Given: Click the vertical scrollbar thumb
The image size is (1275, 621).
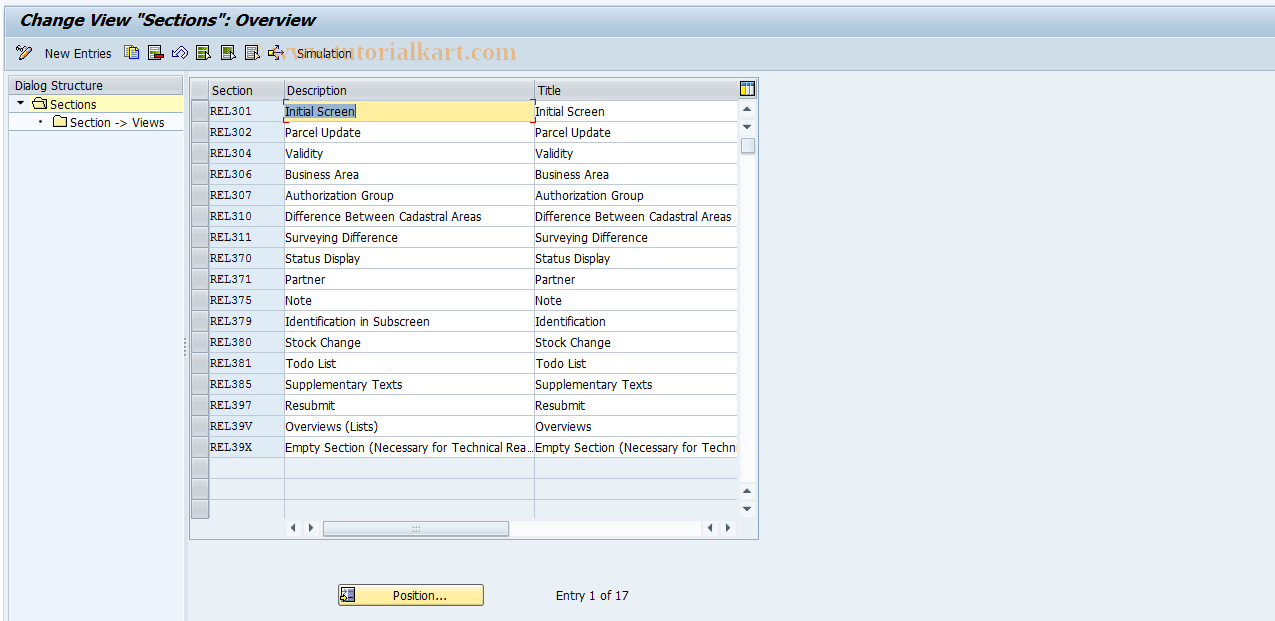Looking at the screenshot, I should point(747,146).
